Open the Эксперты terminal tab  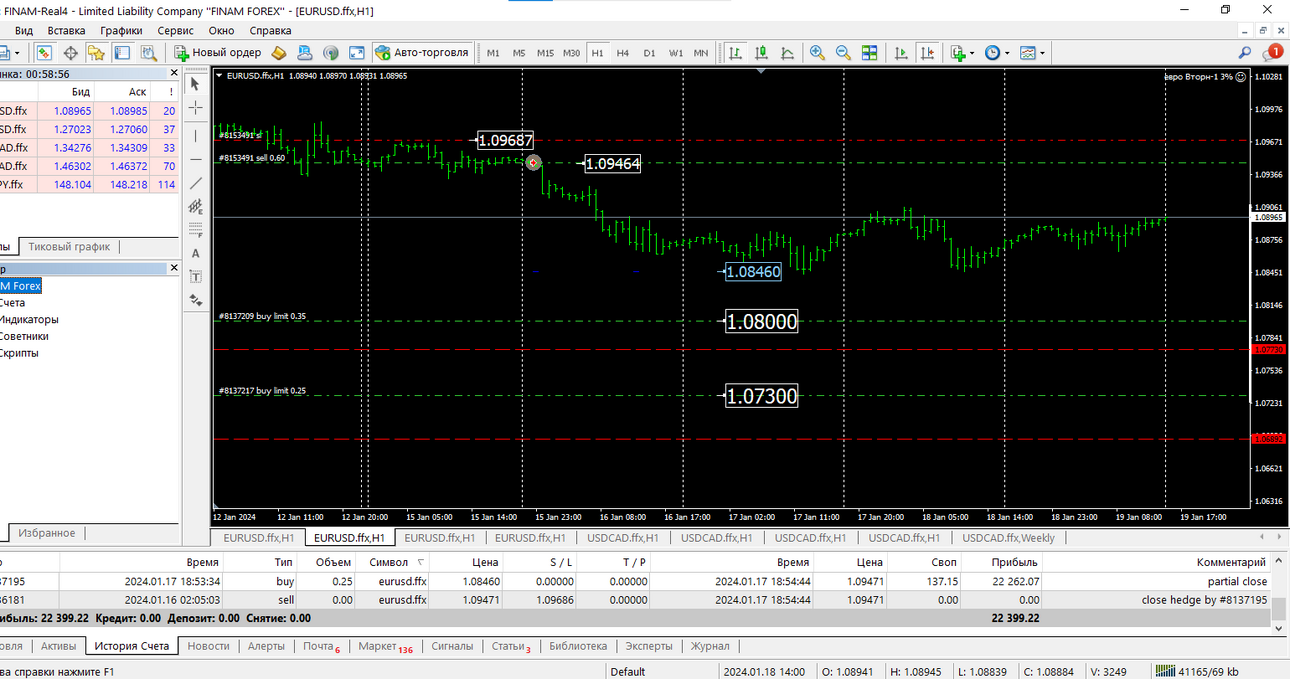(649, 646)
